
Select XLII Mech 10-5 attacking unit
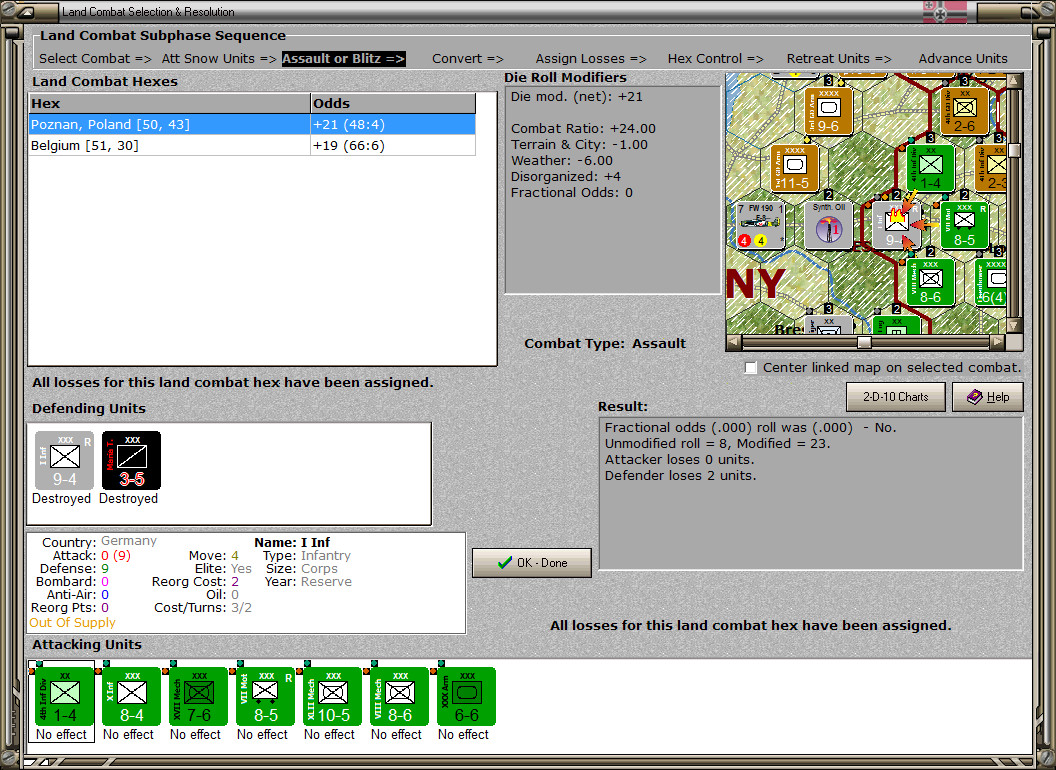[x=333, y=697]
